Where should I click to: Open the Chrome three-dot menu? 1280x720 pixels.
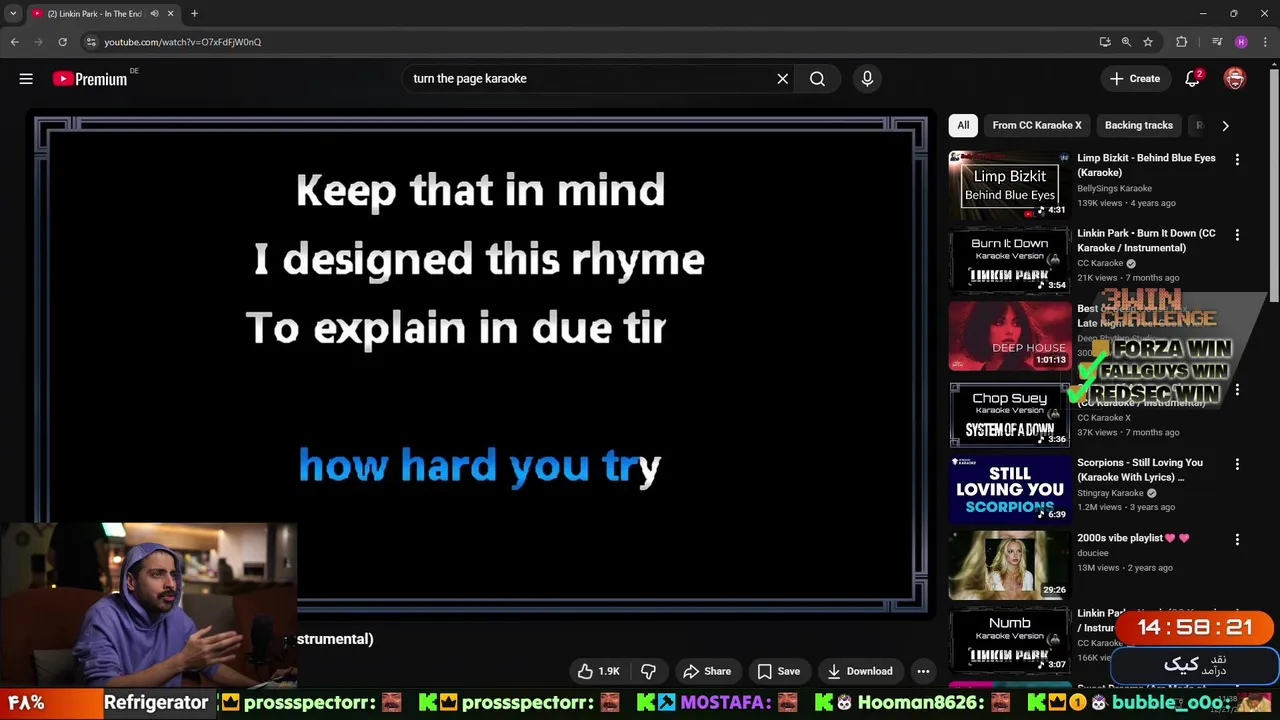(x=1265, y=42)
